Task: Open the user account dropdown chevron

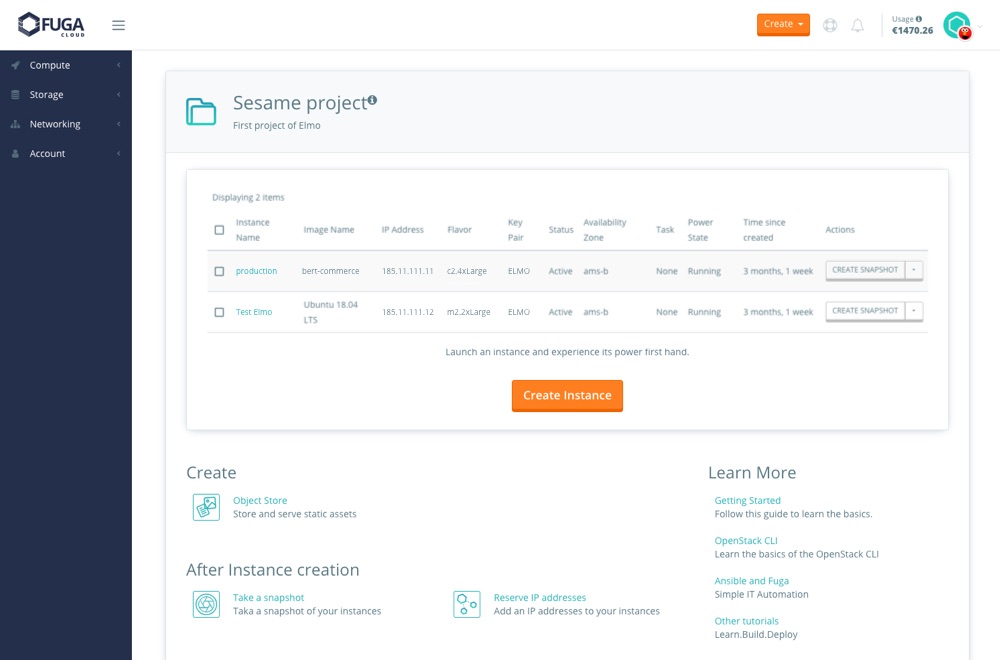Action: pyautogui.click(x=980, y=27)
